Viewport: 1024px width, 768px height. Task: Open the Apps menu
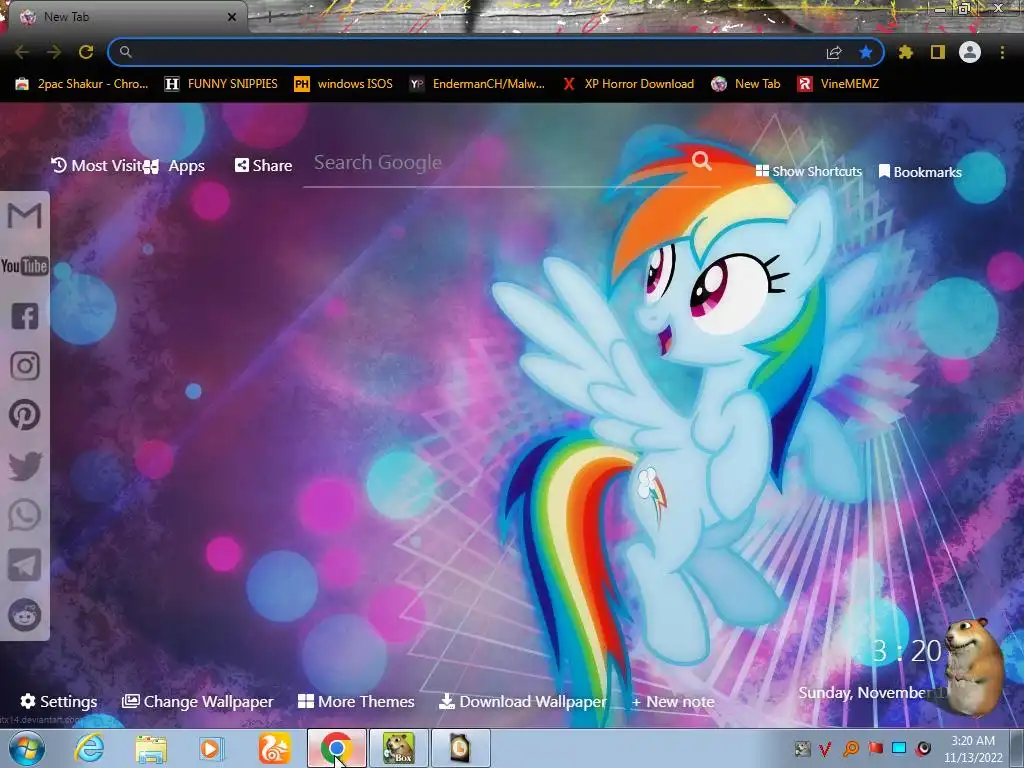pos(176,166)
